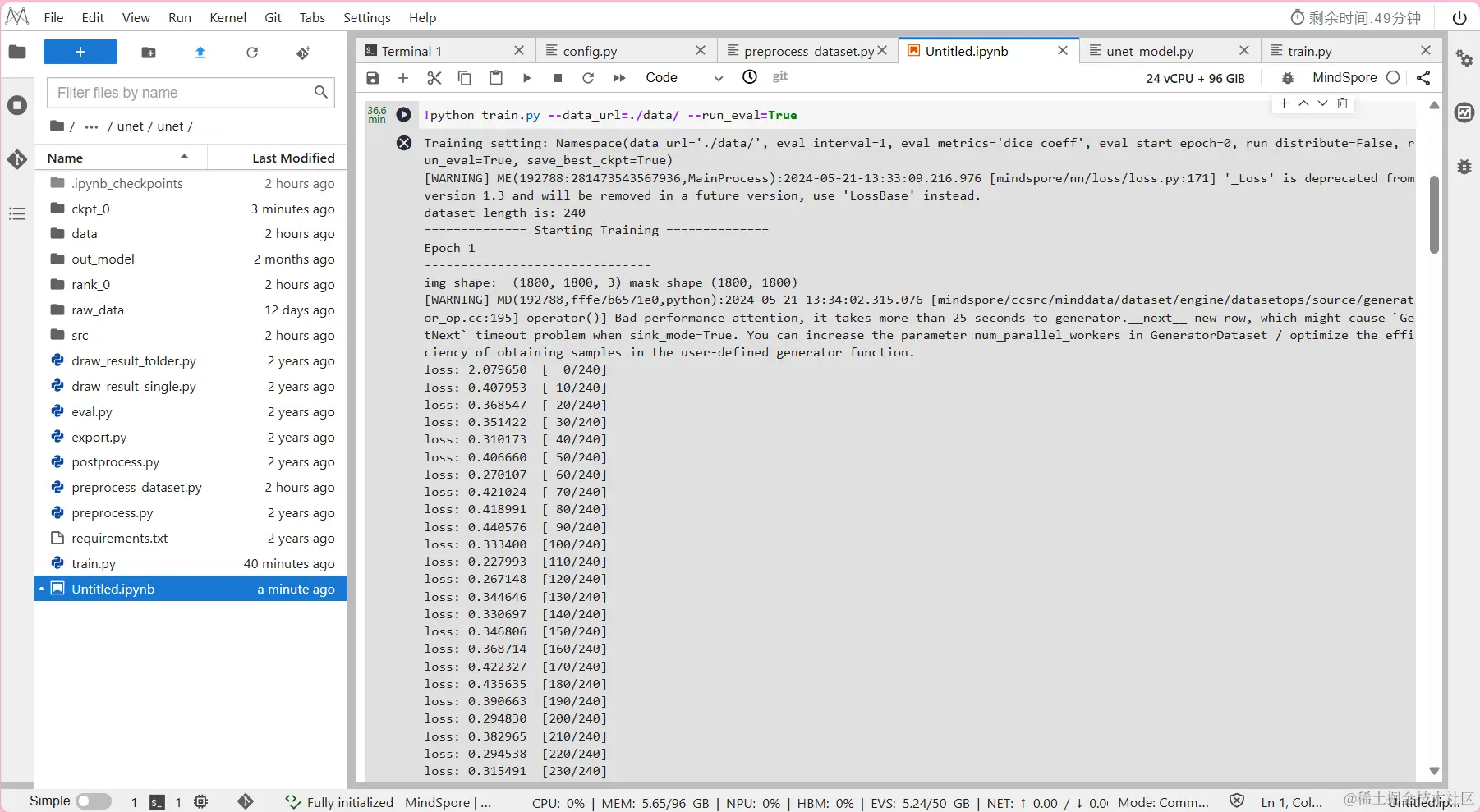Image resolution: width=1480 pixels, height=812 pixels.
Task: Open the File menu
Action: point(53,17)
